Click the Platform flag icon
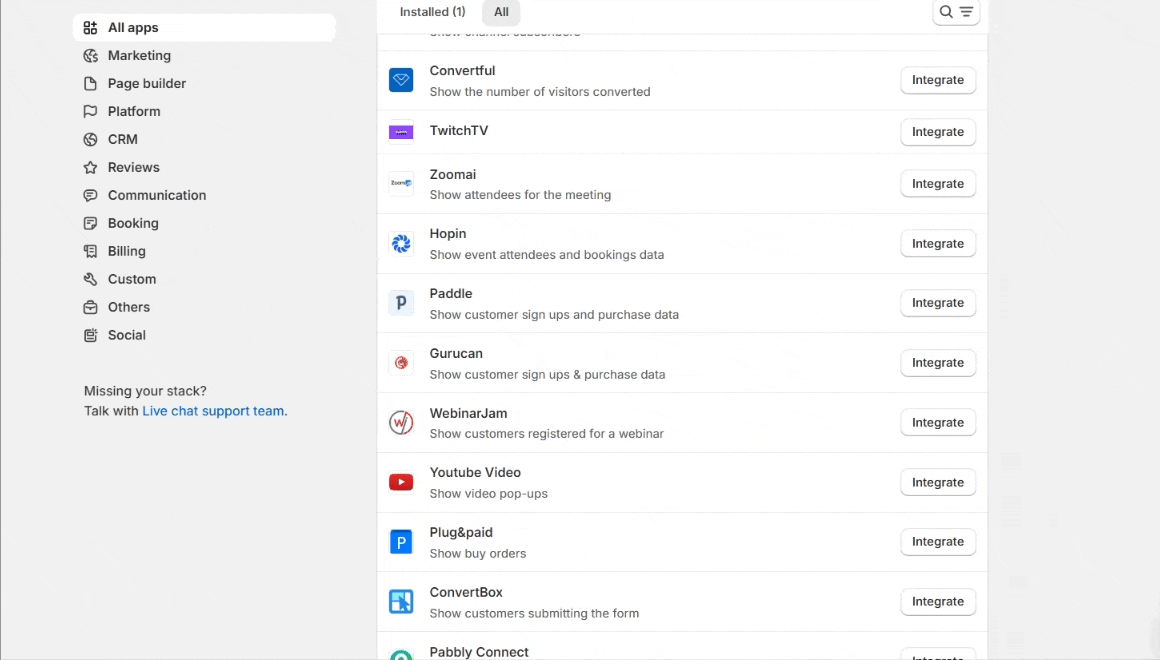 [90, 111]
